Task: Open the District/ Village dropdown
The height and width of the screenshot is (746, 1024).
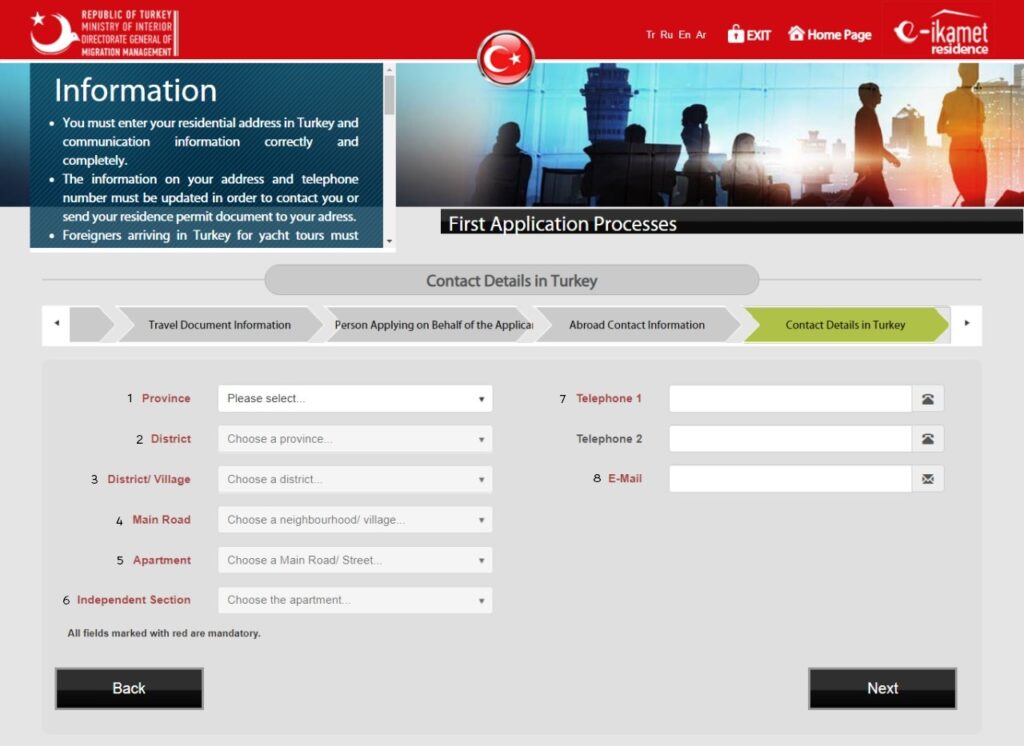Action: coord(355,479)
